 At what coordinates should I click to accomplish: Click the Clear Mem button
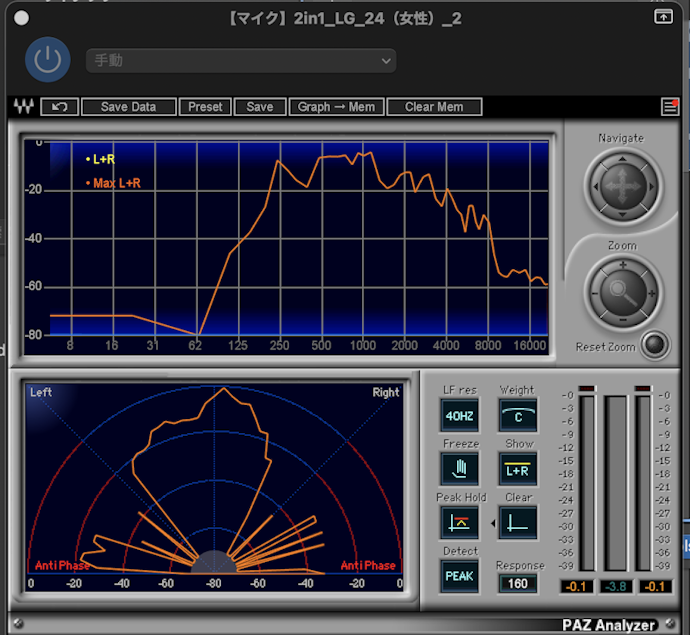[x=434, y=107]
